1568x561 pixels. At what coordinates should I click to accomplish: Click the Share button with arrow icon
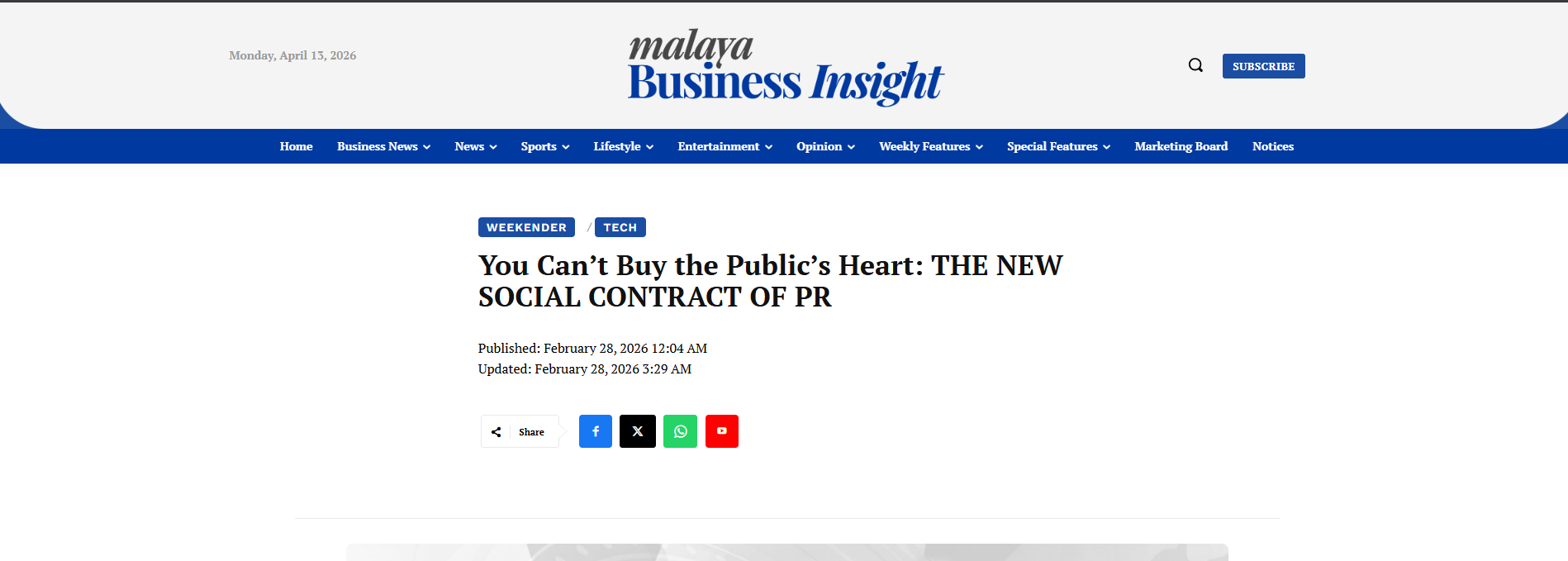(520, 432)
